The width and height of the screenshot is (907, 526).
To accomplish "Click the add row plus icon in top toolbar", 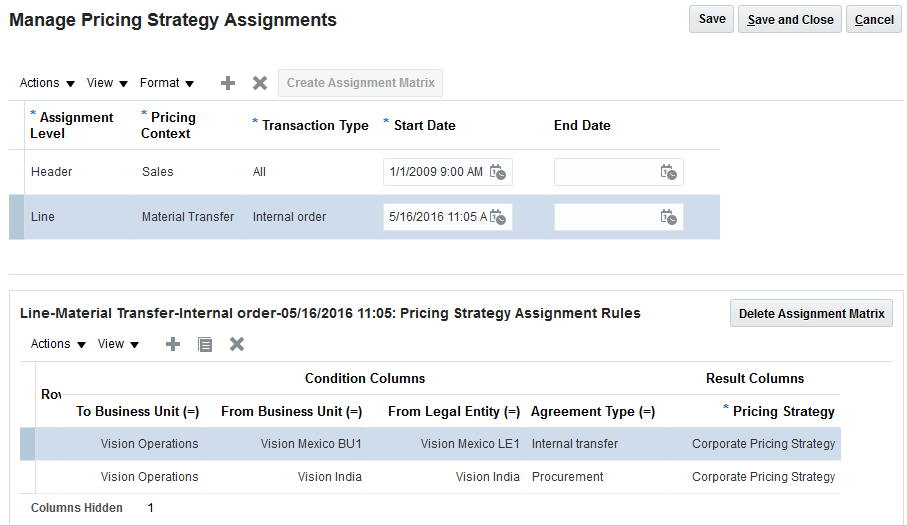I will [228, 83].
